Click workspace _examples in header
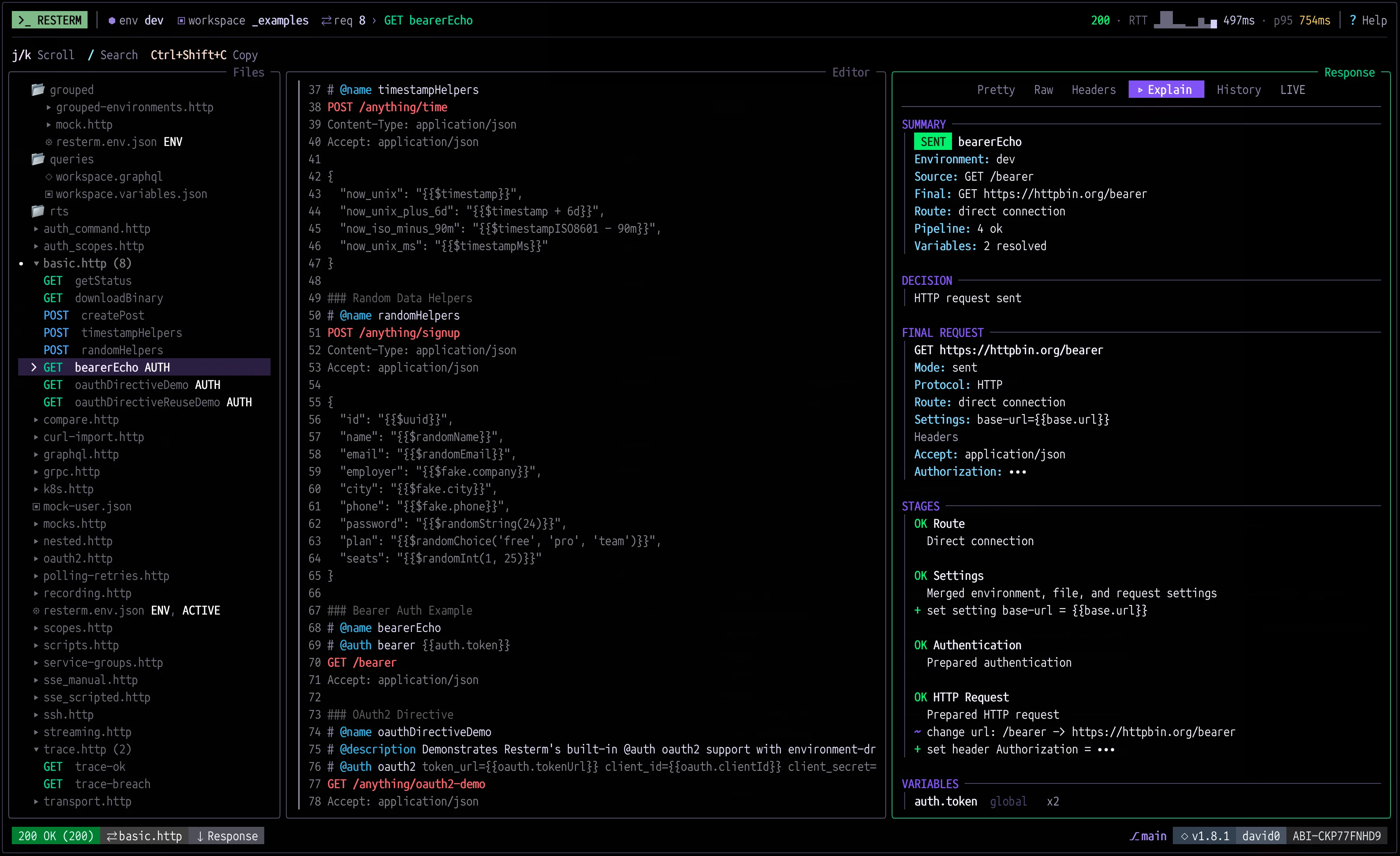The width and height of the screenshot is (1400, 856). coord(243,21)
